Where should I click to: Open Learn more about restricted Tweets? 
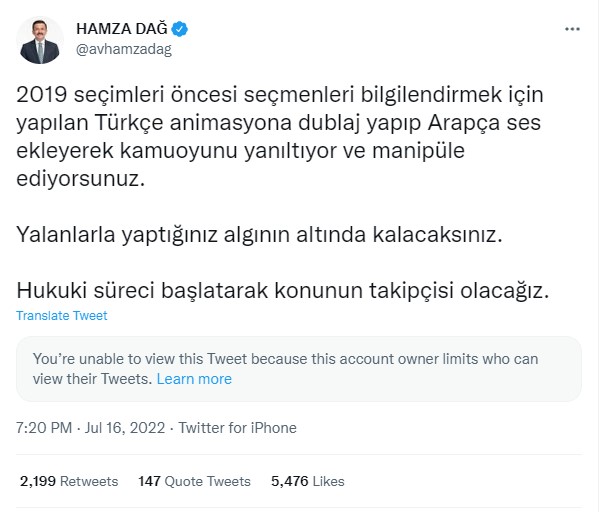[194, 379]
